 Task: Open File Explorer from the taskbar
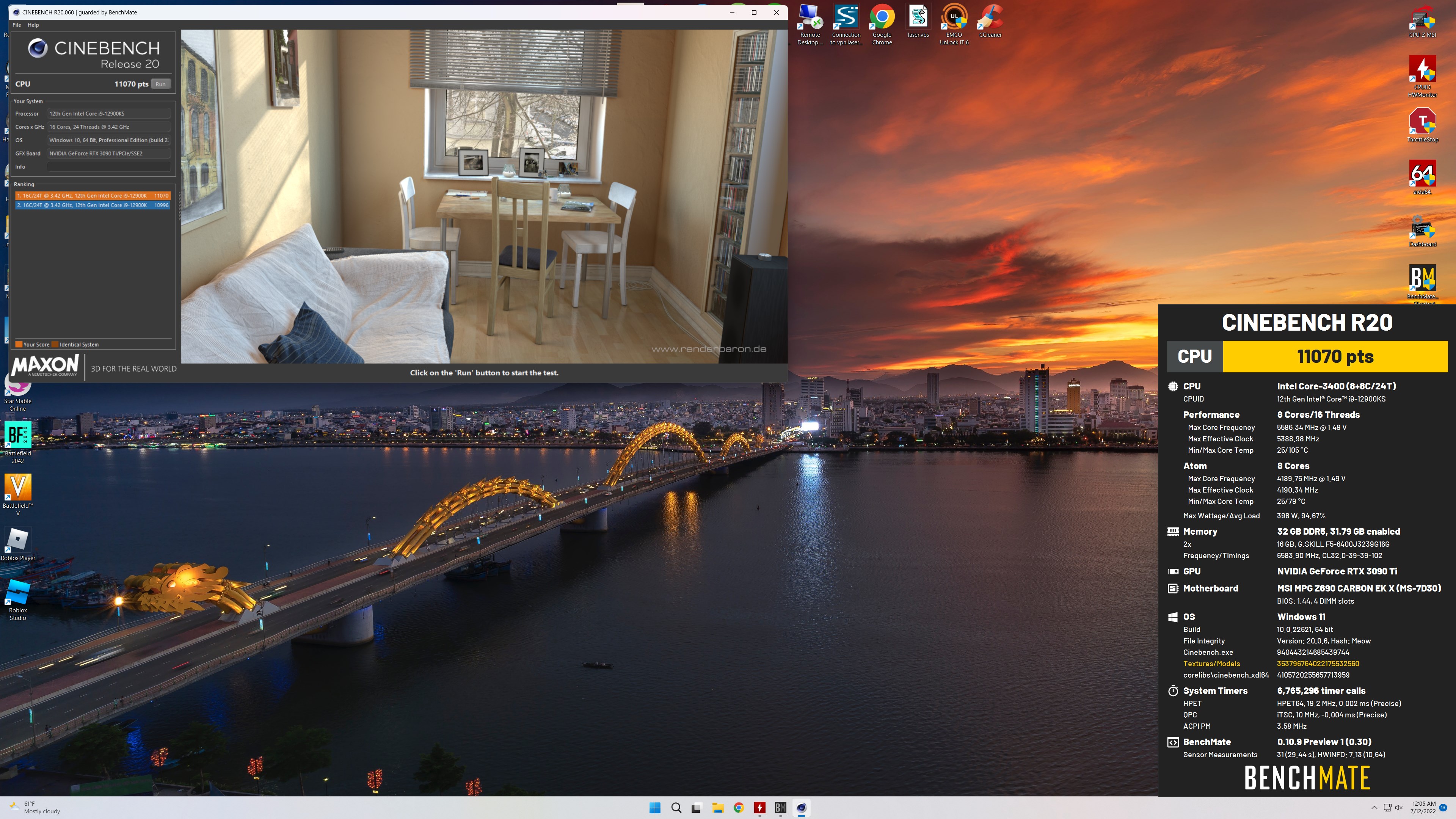click(718, 808)
